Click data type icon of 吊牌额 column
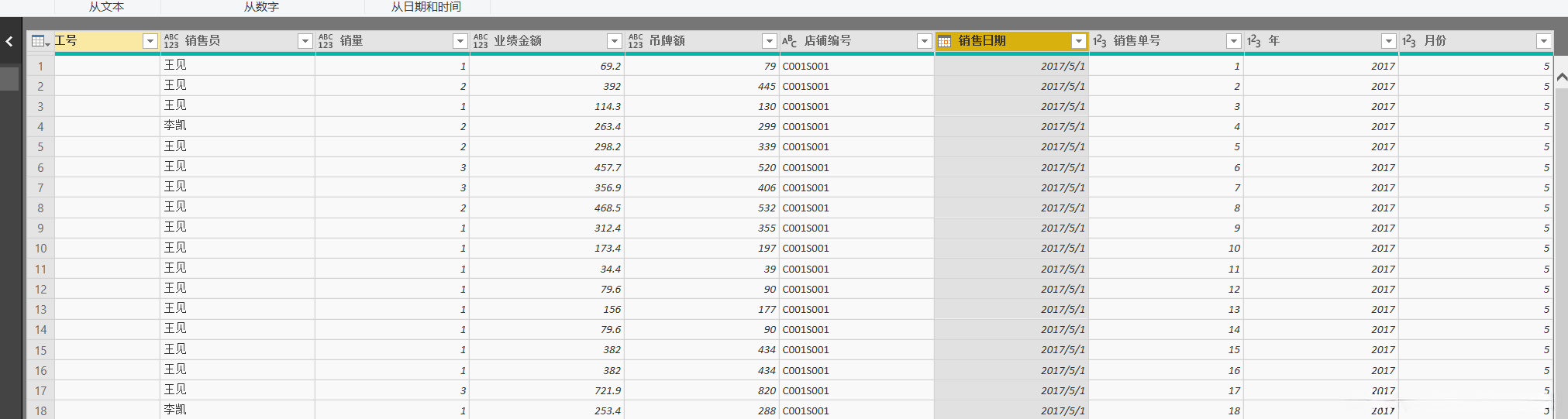 (x=636, y=41)
